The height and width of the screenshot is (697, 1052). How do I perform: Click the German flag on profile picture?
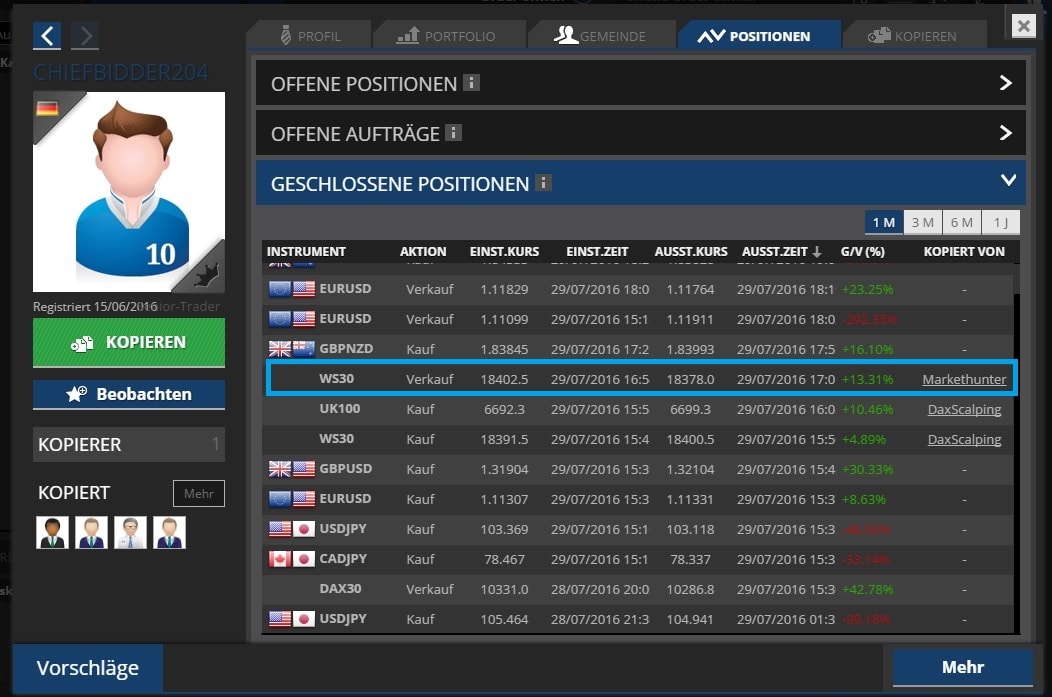(47, 108)
